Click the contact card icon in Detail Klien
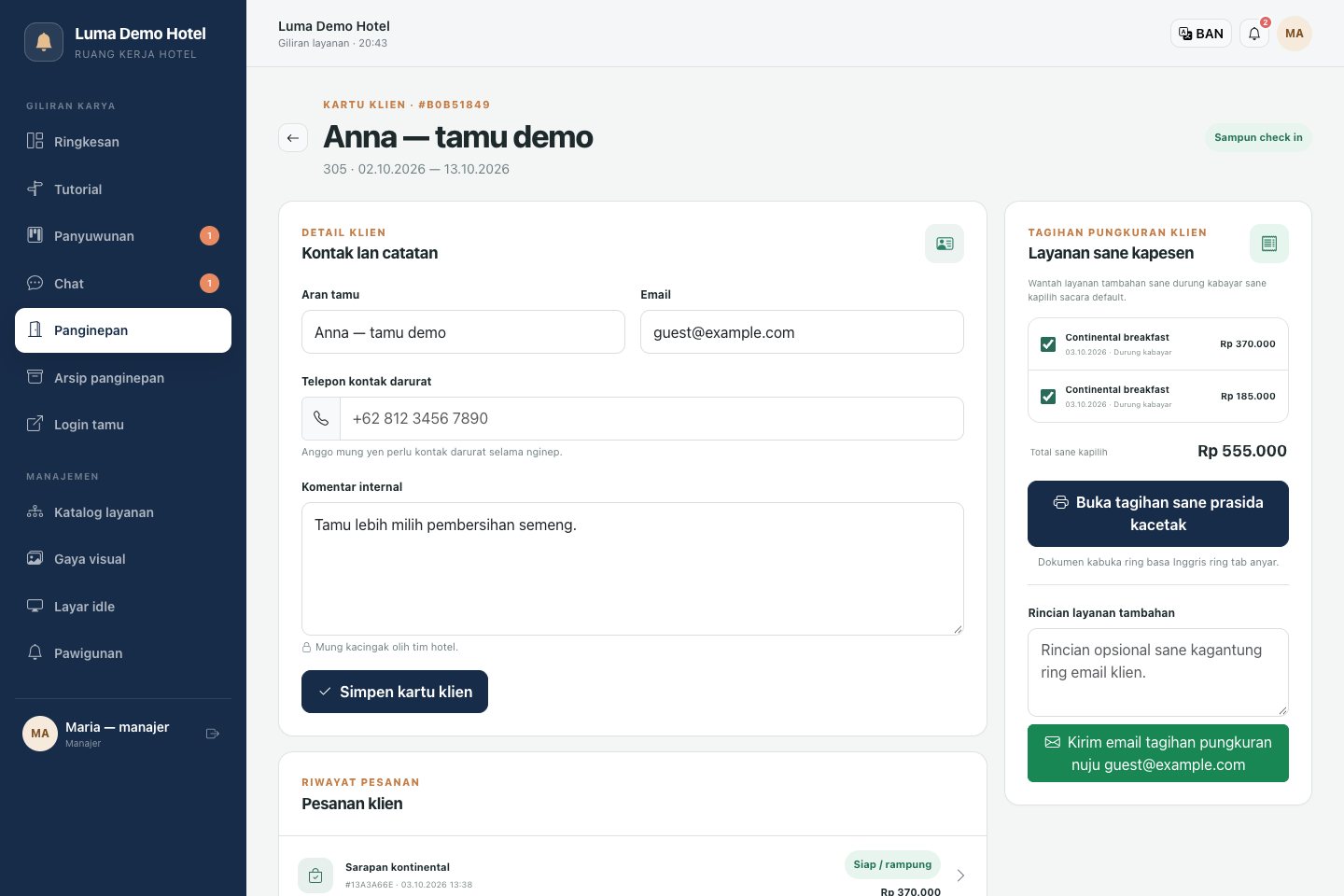Image resolution: width=1344 pixels, height=896 pixels. tap(945, 244)
